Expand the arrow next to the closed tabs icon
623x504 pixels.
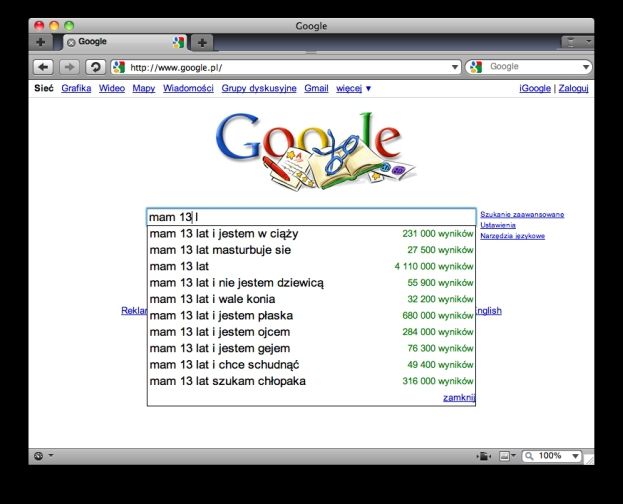coord(588,42)
